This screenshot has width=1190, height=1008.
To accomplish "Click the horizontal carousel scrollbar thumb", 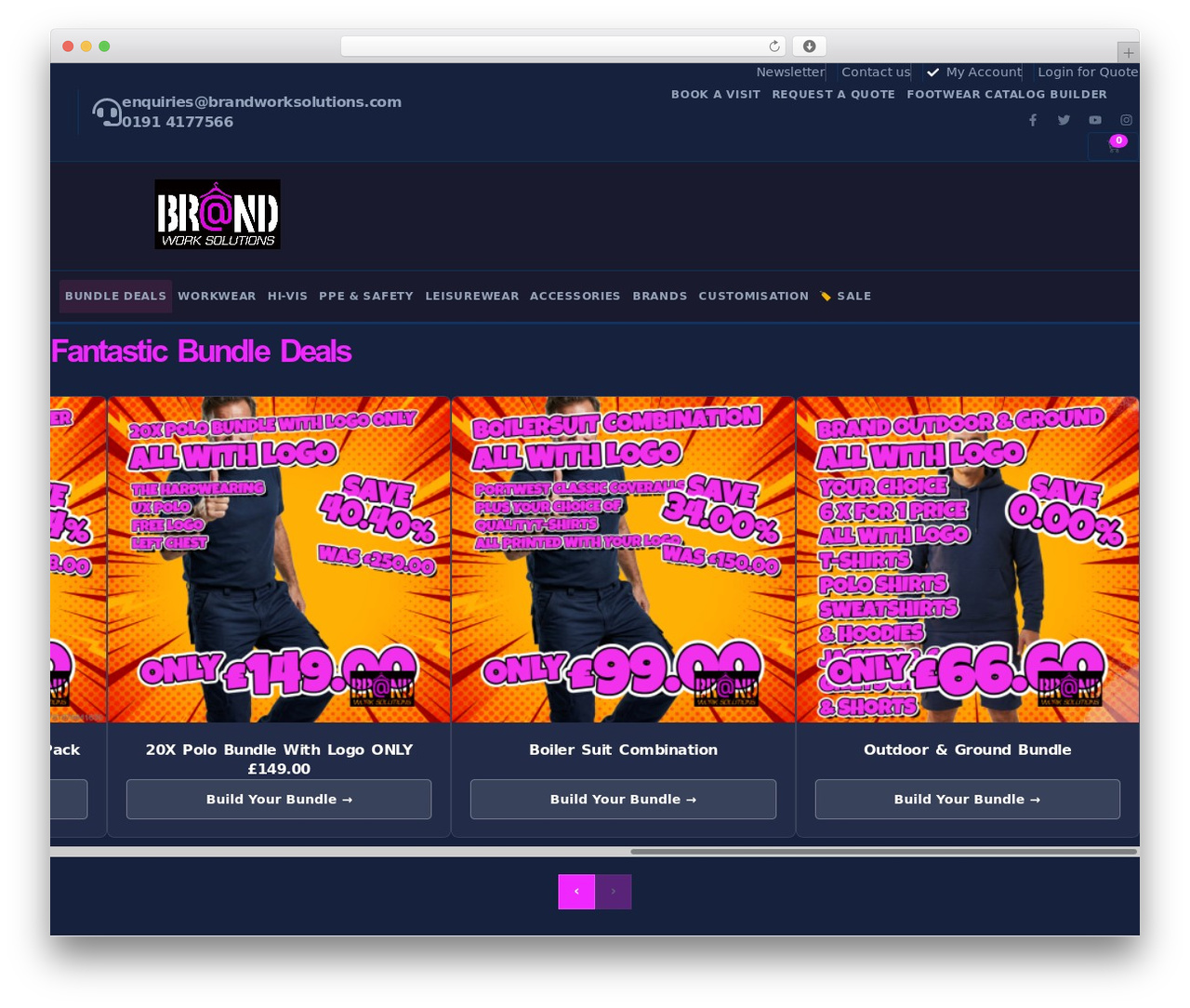I will pyautogui.click(x=884, y=851).
